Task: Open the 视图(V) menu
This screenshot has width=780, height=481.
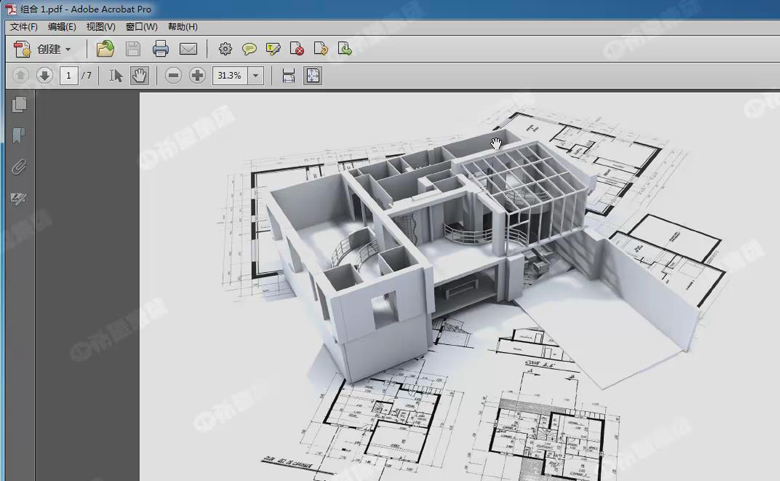Action: point(100,27)
